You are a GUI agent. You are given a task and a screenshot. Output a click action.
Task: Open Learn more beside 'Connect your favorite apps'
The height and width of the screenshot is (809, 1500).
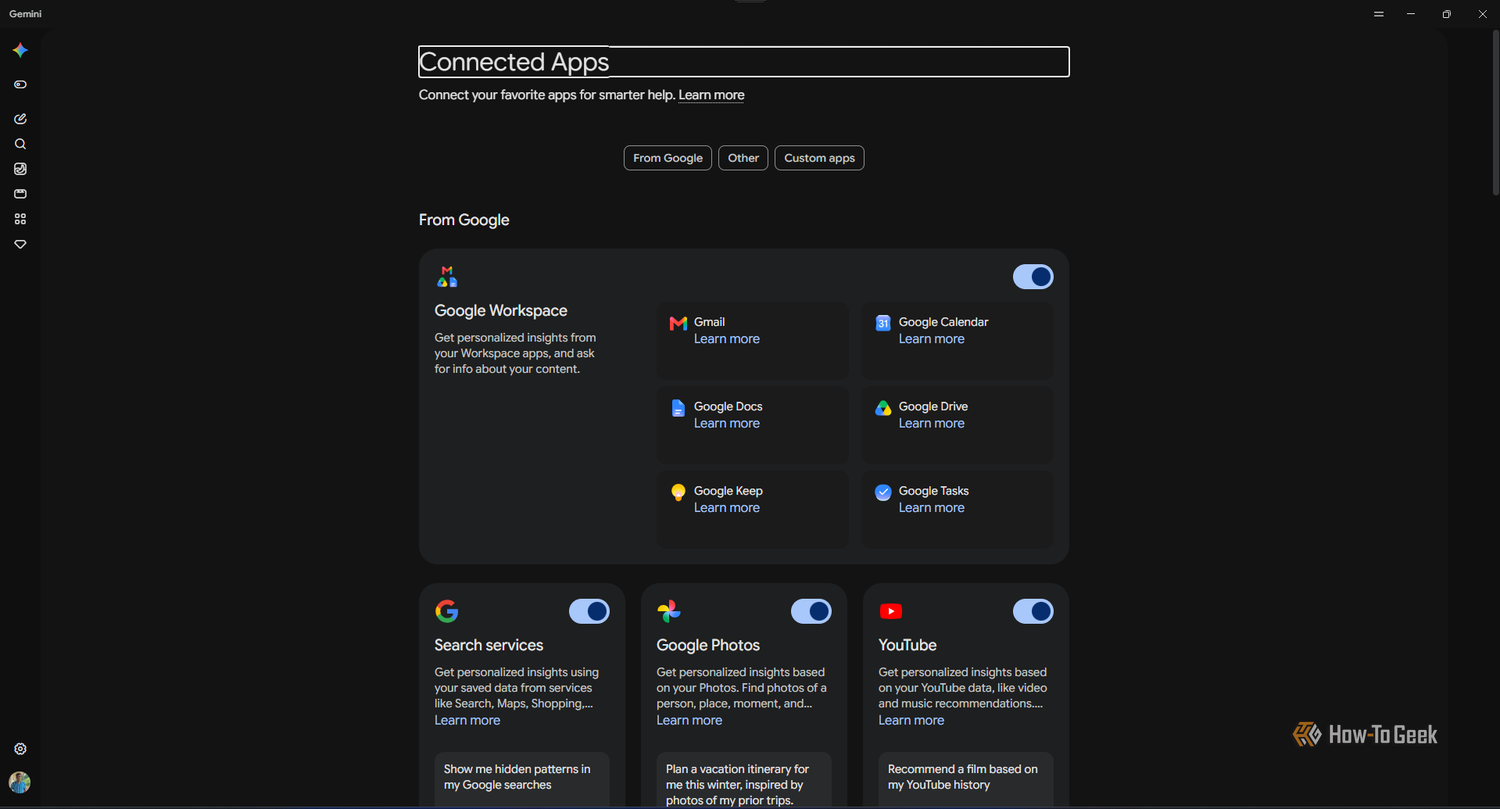711,95
